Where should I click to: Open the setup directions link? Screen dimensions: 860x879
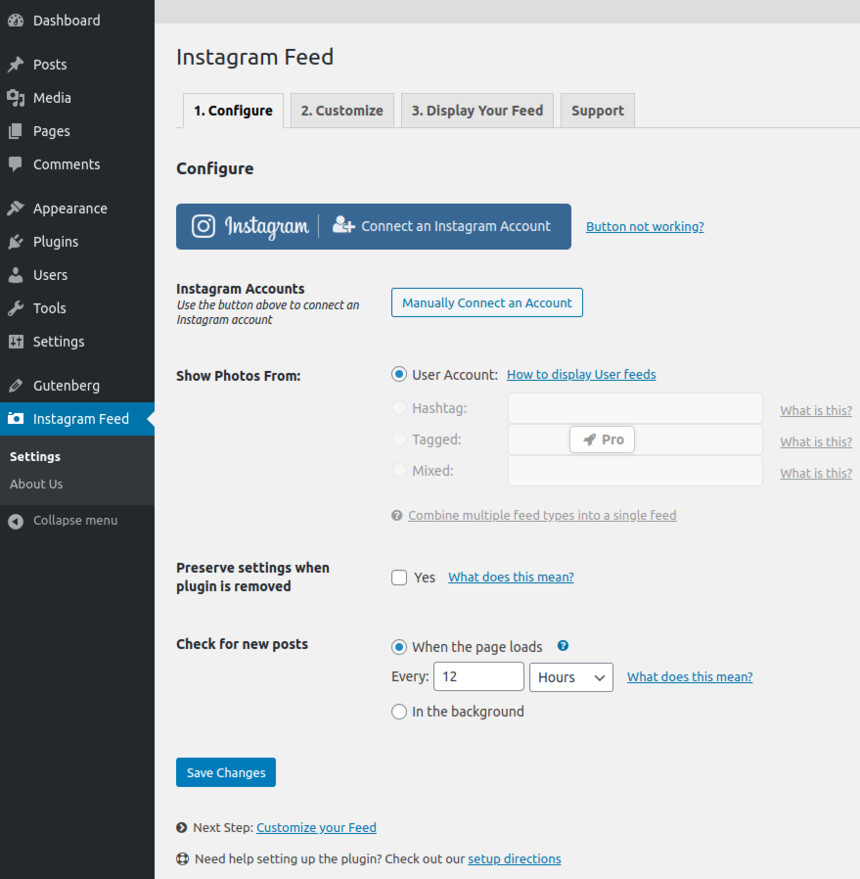pos(514,859)
